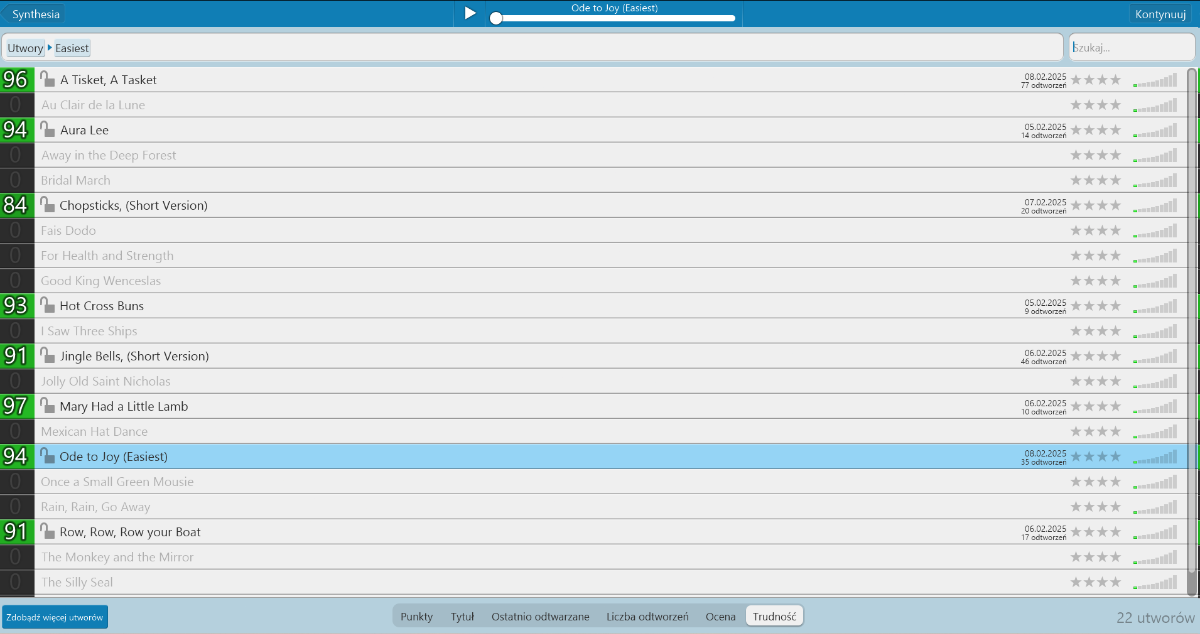Select the Easiest breadcrumb folder

[72, 48]
